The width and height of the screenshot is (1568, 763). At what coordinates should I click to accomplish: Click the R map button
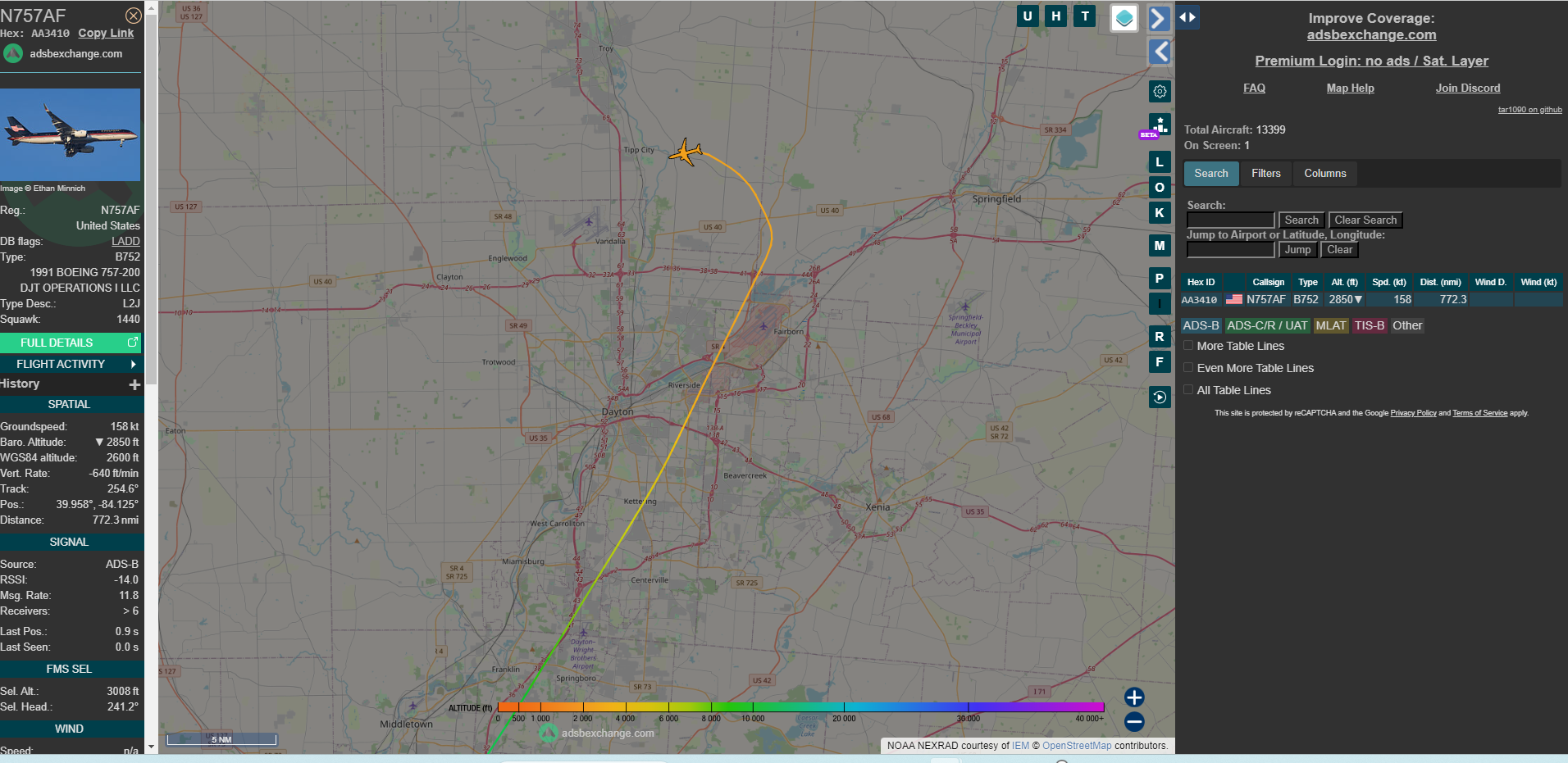pyautogui.click(x=1160, y=336)
